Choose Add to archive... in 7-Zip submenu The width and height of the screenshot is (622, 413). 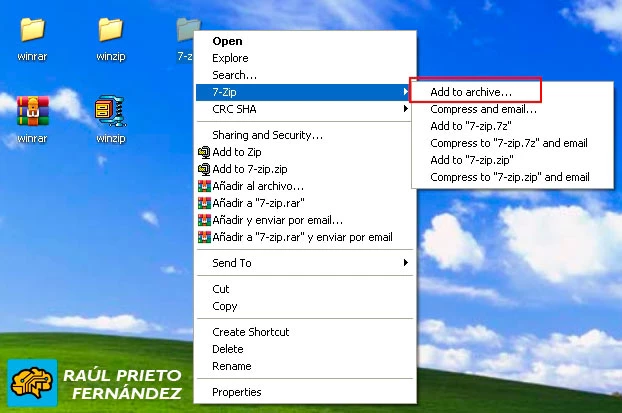point(470,92)
